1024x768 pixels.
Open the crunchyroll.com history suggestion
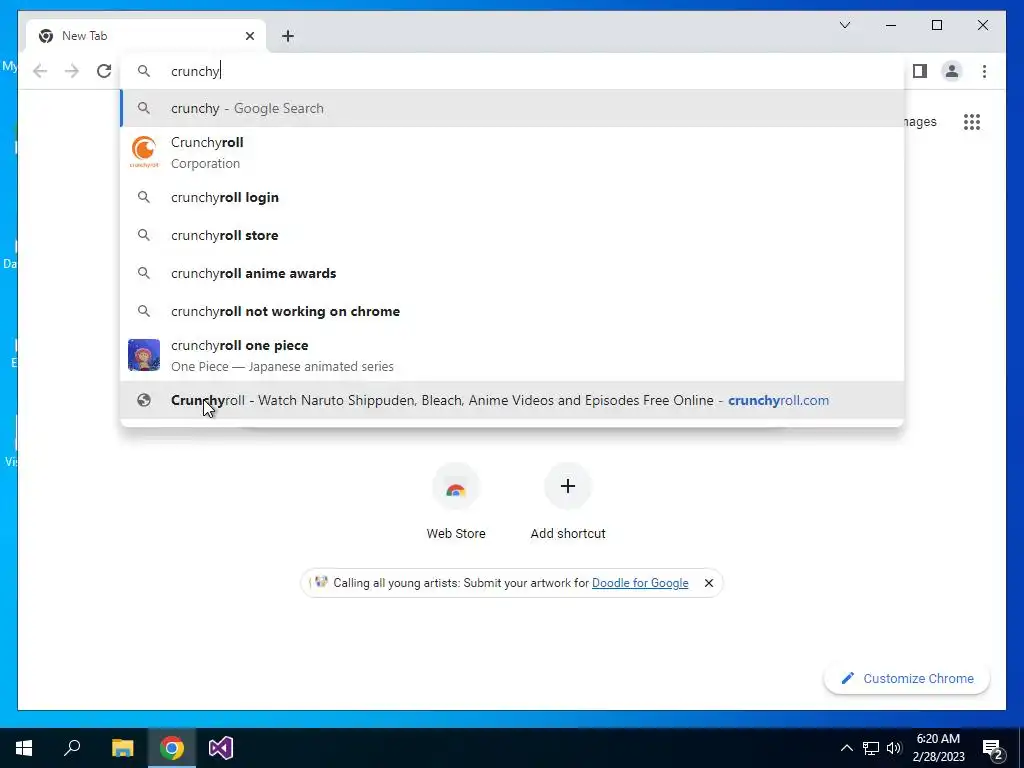point(513,400)
